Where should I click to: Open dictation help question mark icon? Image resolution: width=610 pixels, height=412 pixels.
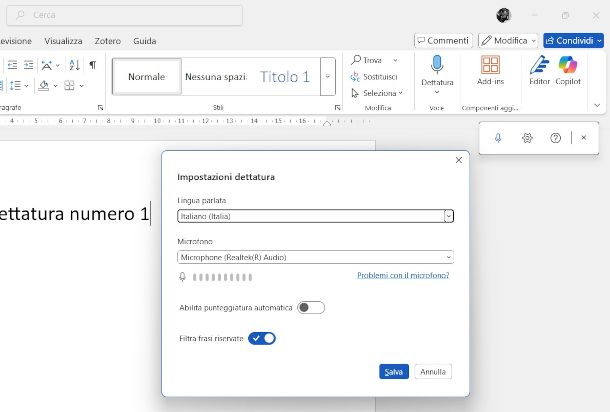point(556,138)
